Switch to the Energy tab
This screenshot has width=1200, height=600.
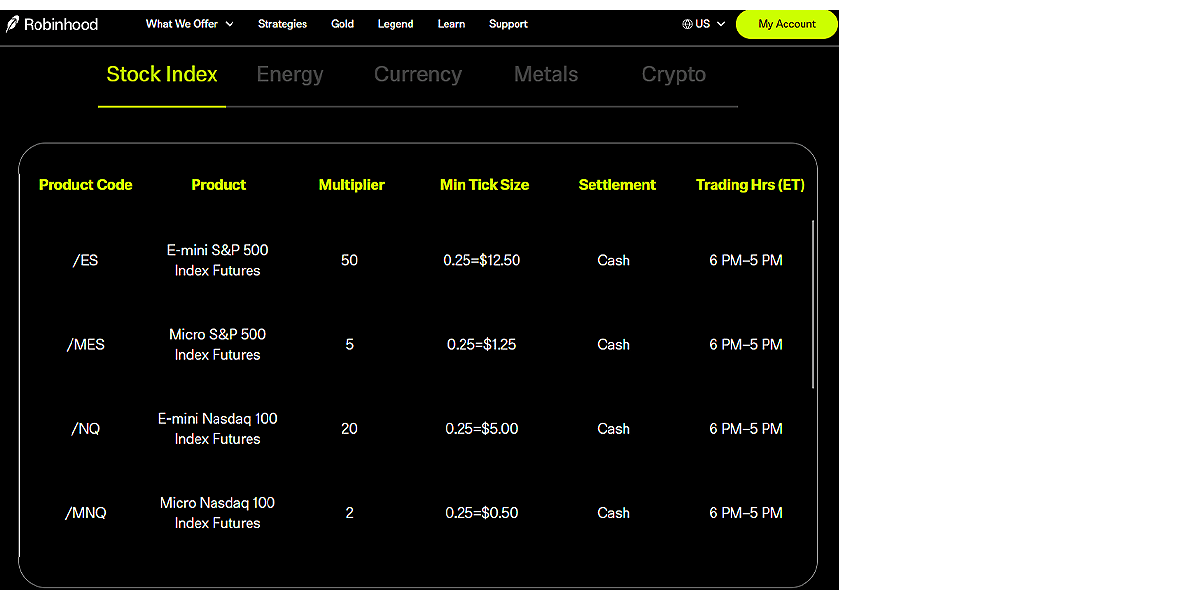[x=290, y=75]
